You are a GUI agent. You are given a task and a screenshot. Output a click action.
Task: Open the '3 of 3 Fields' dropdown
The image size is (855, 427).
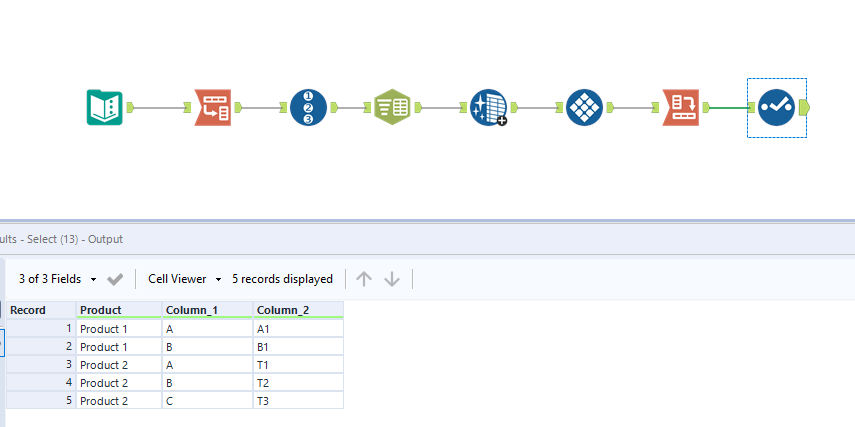(58, 279)
